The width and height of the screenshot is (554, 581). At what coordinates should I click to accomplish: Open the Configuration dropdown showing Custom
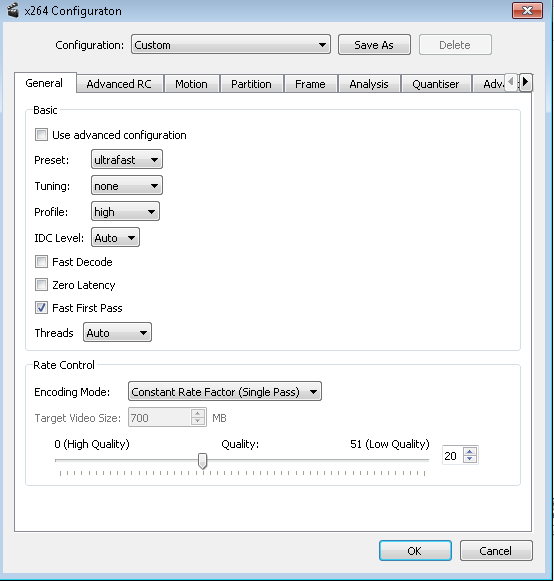coord(230,45)
